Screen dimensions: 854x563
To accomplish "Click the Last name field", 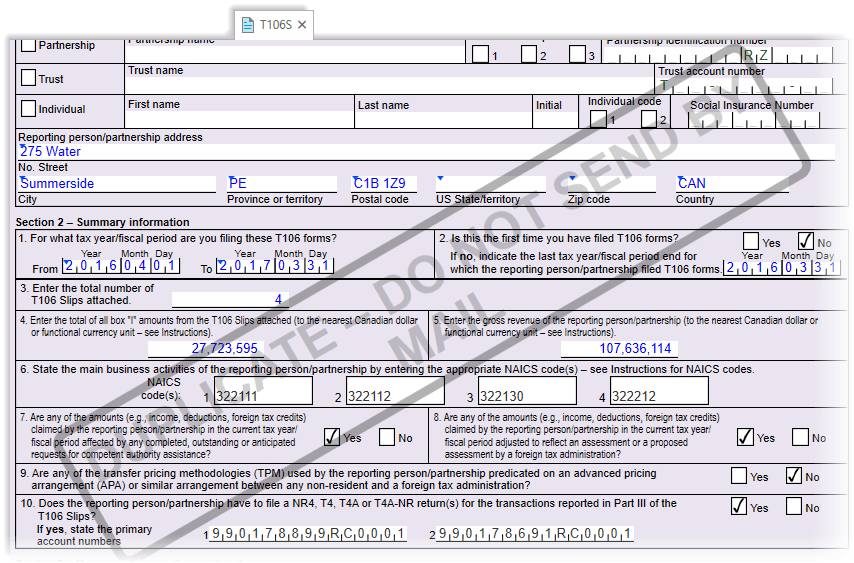I will click(443, 119).
